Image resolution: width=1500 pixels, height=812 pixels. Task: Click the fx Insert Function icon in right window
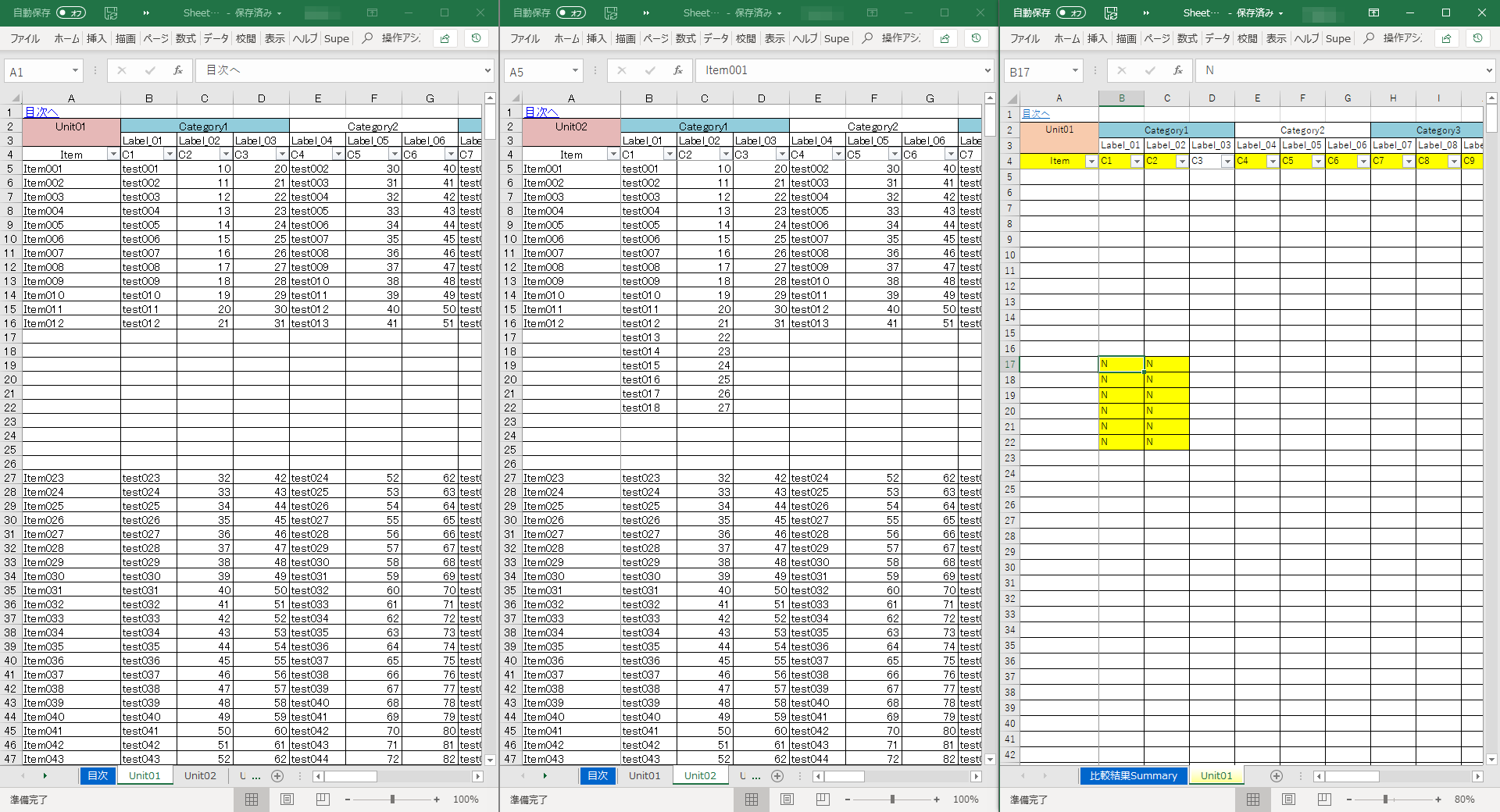pos(1178,71)
